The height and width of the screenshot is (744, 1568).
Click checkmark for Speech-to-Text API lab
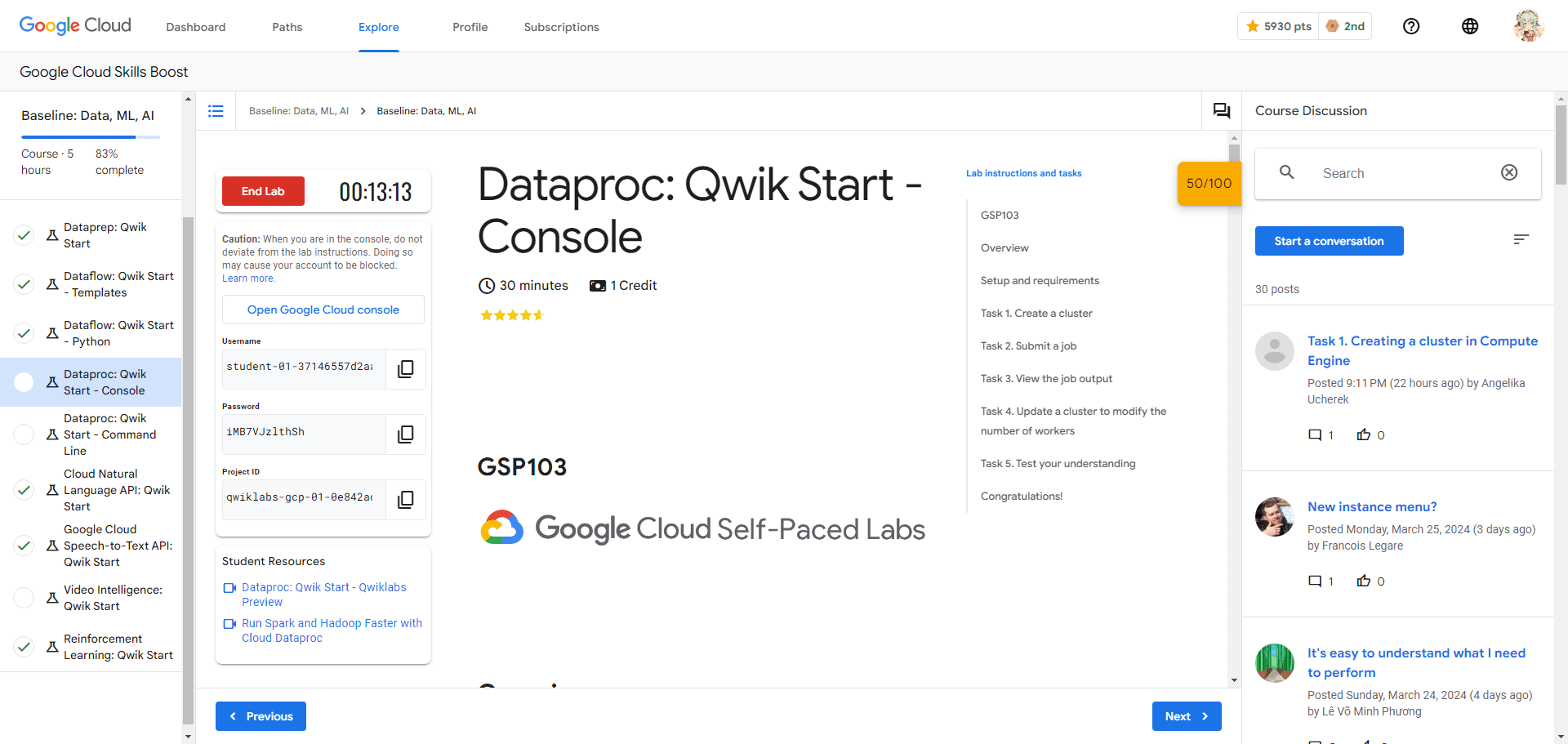pos(24,546)
